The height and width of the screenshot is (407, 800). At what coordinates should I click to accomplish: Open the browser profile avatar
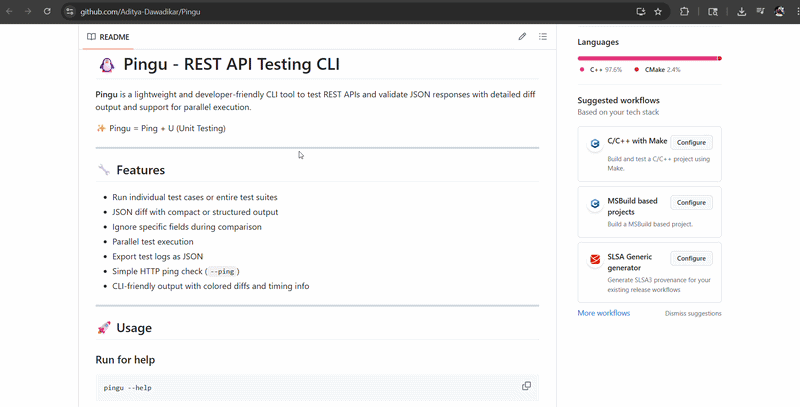tap(779, 12)
